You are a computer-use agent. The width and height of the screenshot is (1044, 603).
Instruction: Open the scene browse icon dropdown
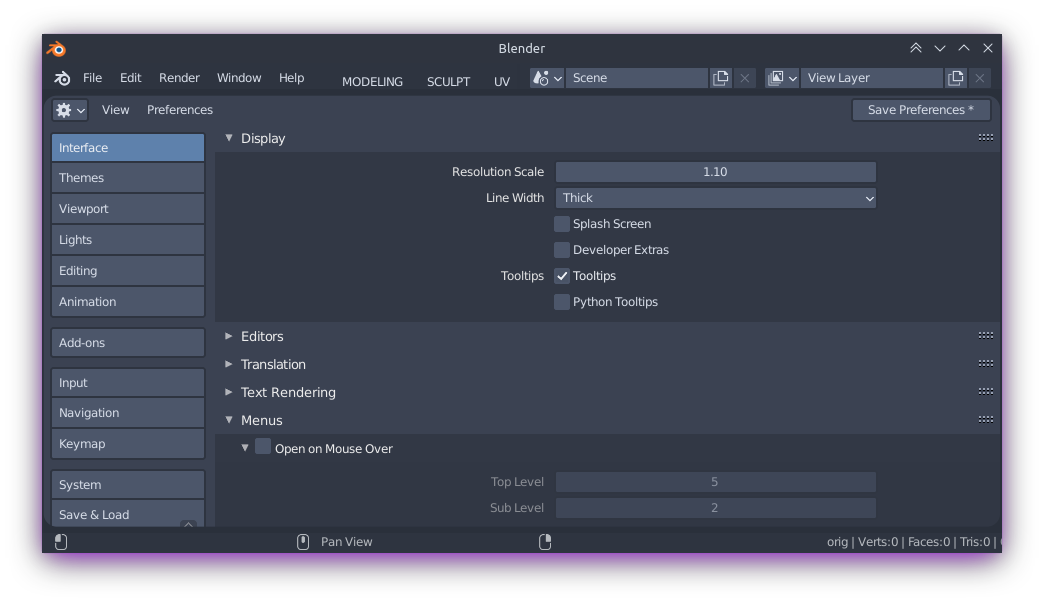(547, 78)
